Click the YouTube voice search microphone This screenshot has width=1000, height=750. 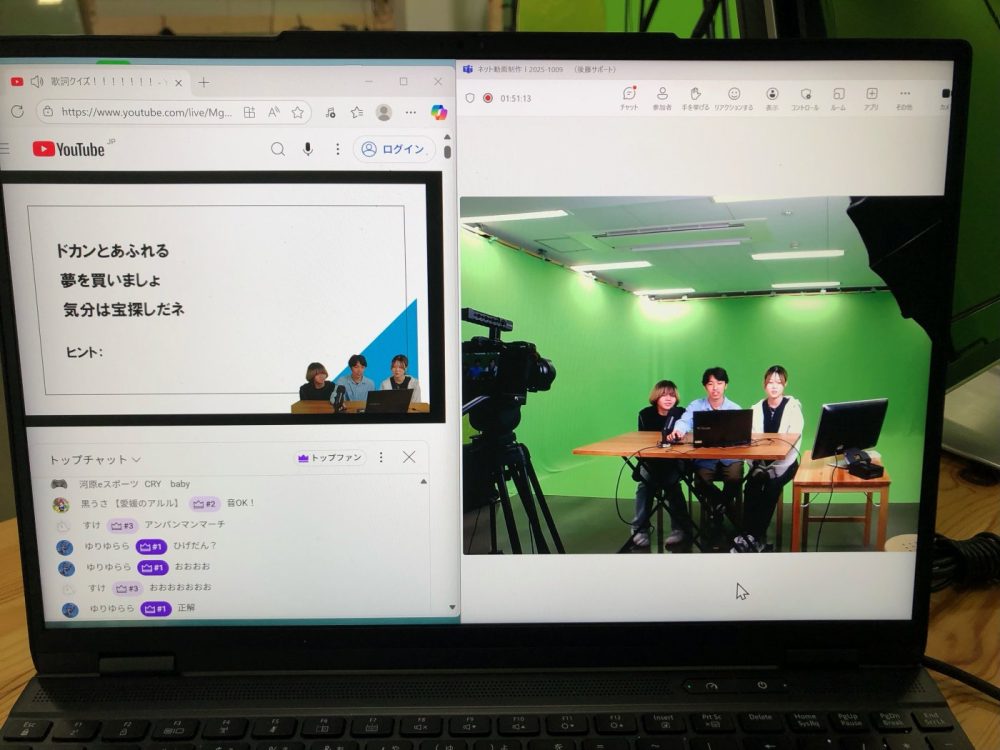(308, 149)
